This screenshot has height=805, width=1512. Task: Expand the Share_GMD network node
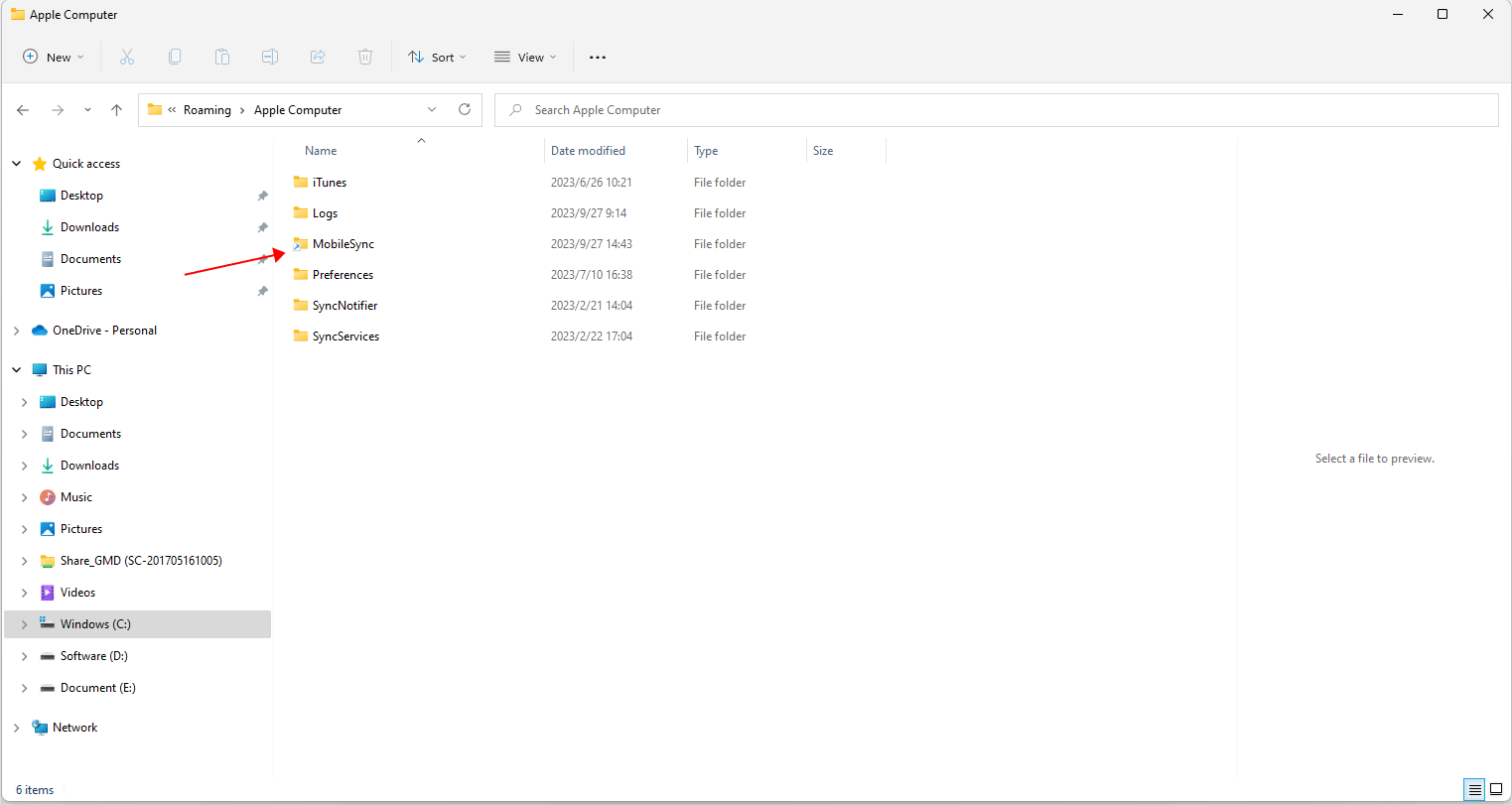coord(25,561)
